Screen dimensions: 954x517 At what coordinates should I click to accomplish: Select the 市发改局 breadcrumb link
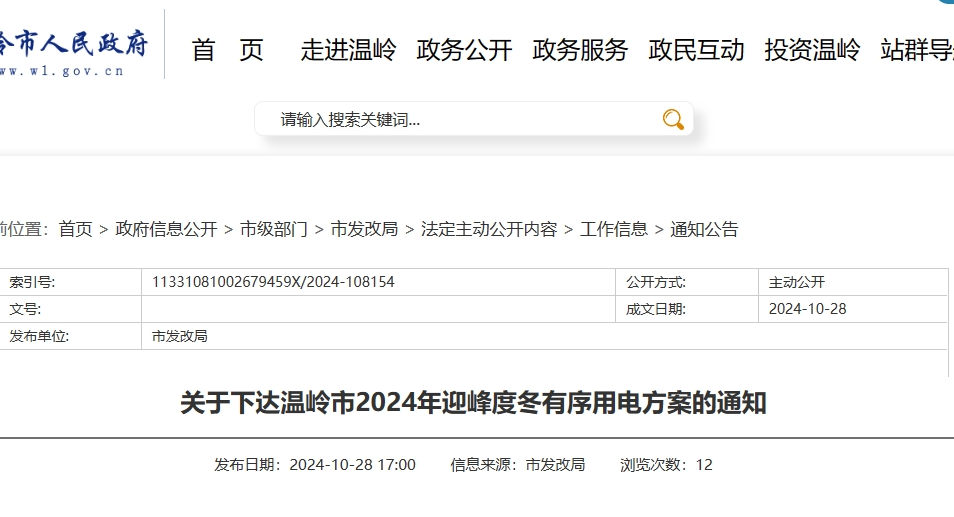coord(364,229)
